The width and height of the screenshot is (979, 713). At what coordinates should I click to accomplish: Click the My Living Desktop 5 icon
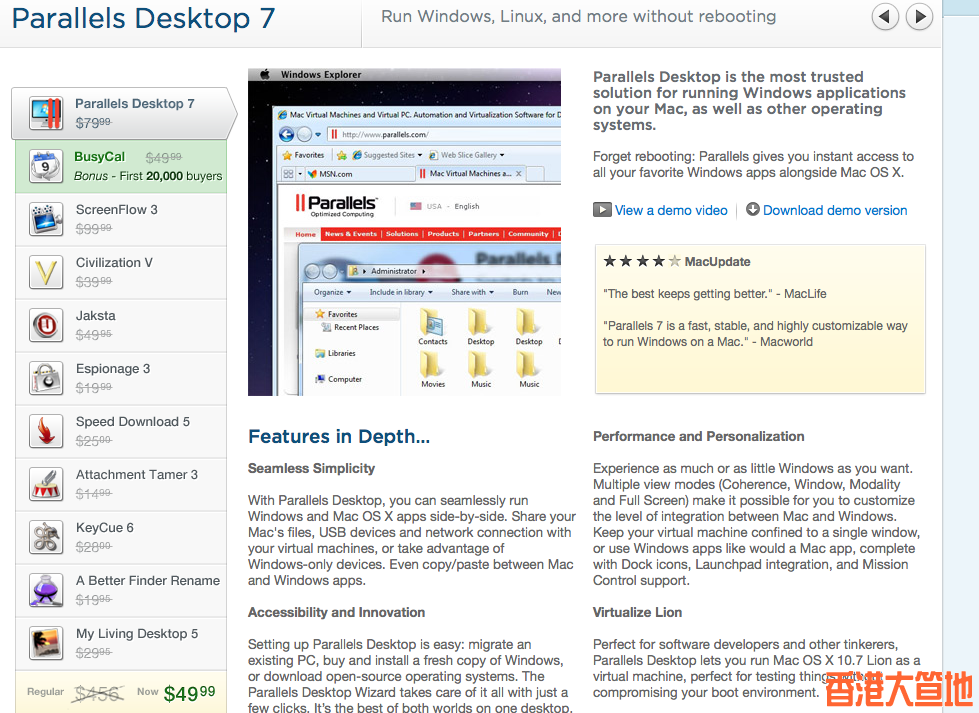point(46,644)
